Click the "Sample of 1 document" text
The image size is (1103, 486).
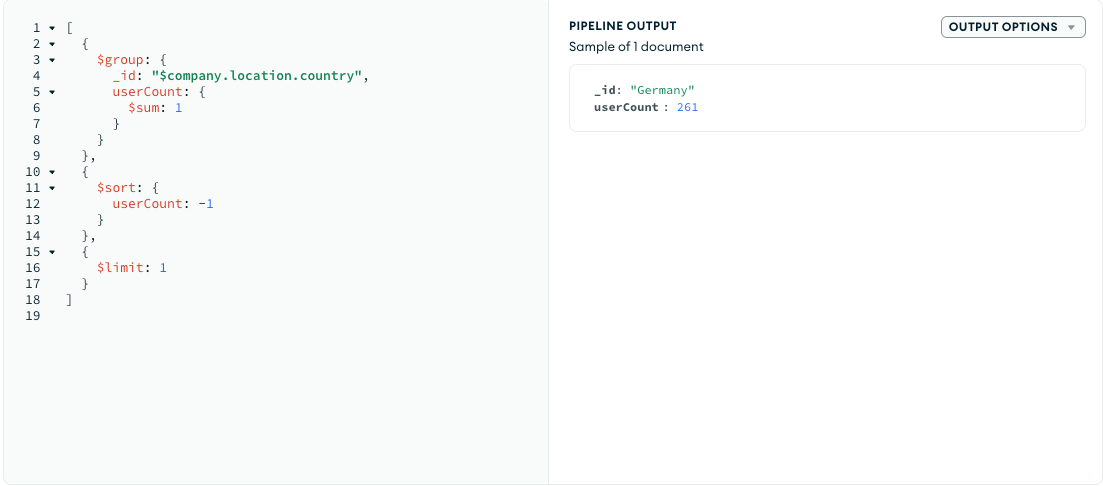[636, 47]
